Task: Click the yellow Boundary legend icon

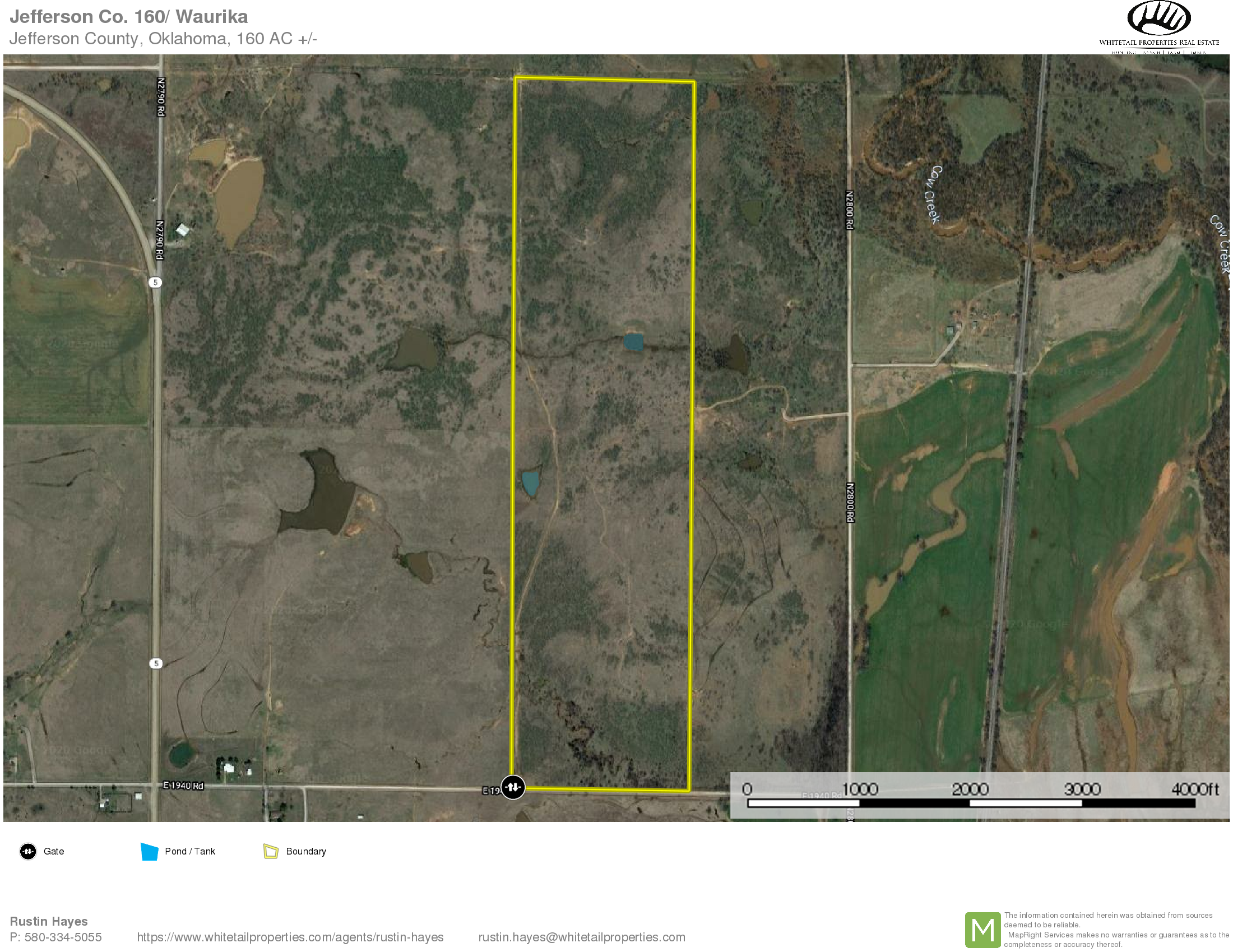Action: (271, 851)
